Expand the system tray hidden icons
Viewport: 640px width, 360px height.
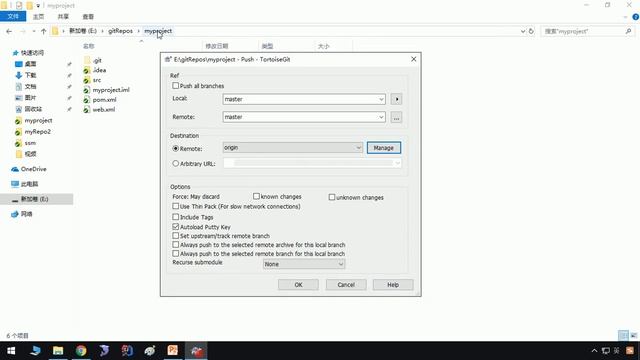[594, 351]
